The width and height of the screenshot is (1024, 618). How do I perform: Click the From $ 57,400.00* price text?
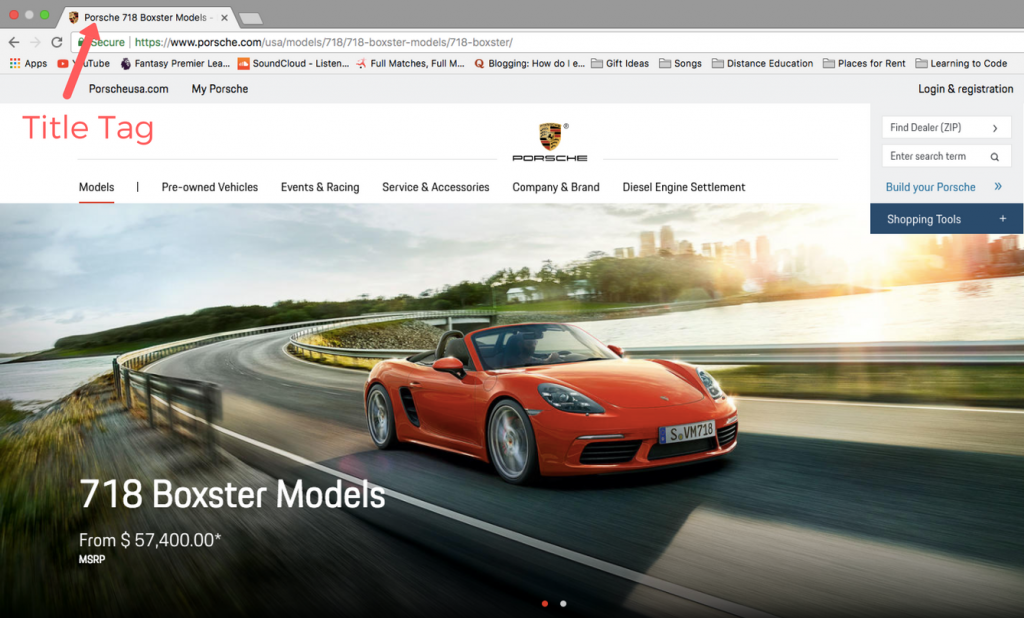click(x=150, y=540)
